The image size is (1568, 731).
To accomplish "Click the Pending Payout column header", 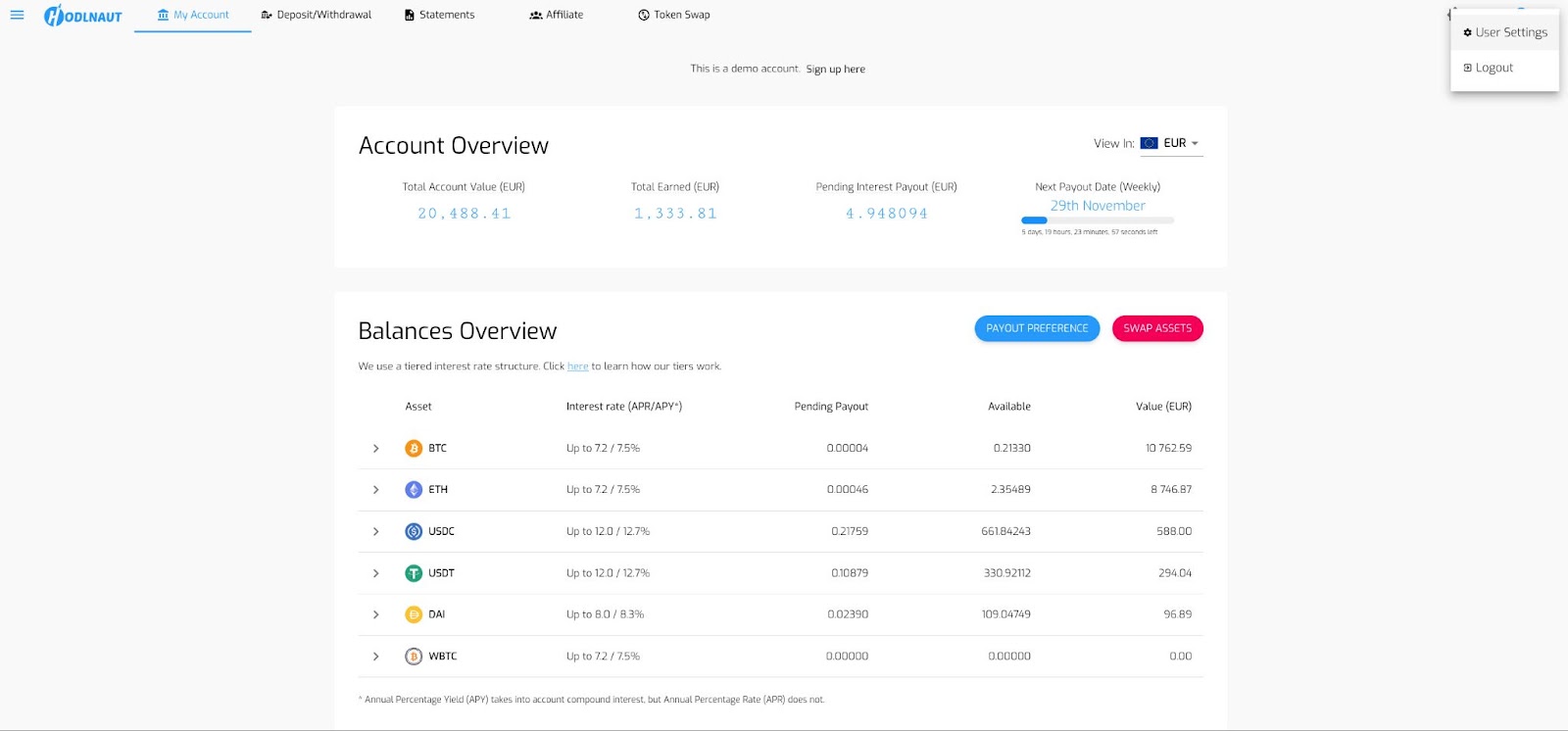I will coord(831,407).
